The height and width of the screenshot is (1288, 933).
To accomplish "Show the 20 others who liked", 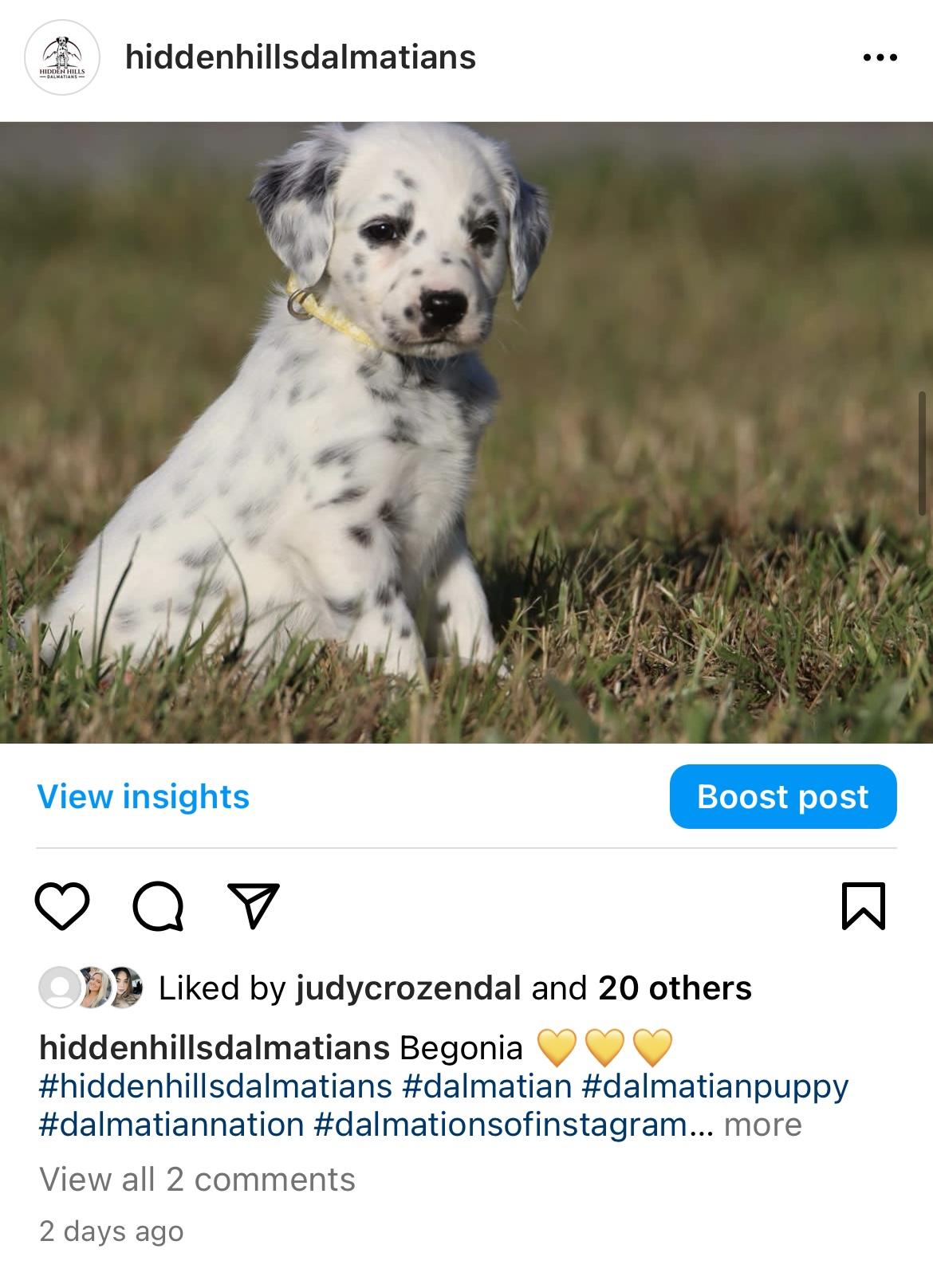I will click(x=675, y=988).
